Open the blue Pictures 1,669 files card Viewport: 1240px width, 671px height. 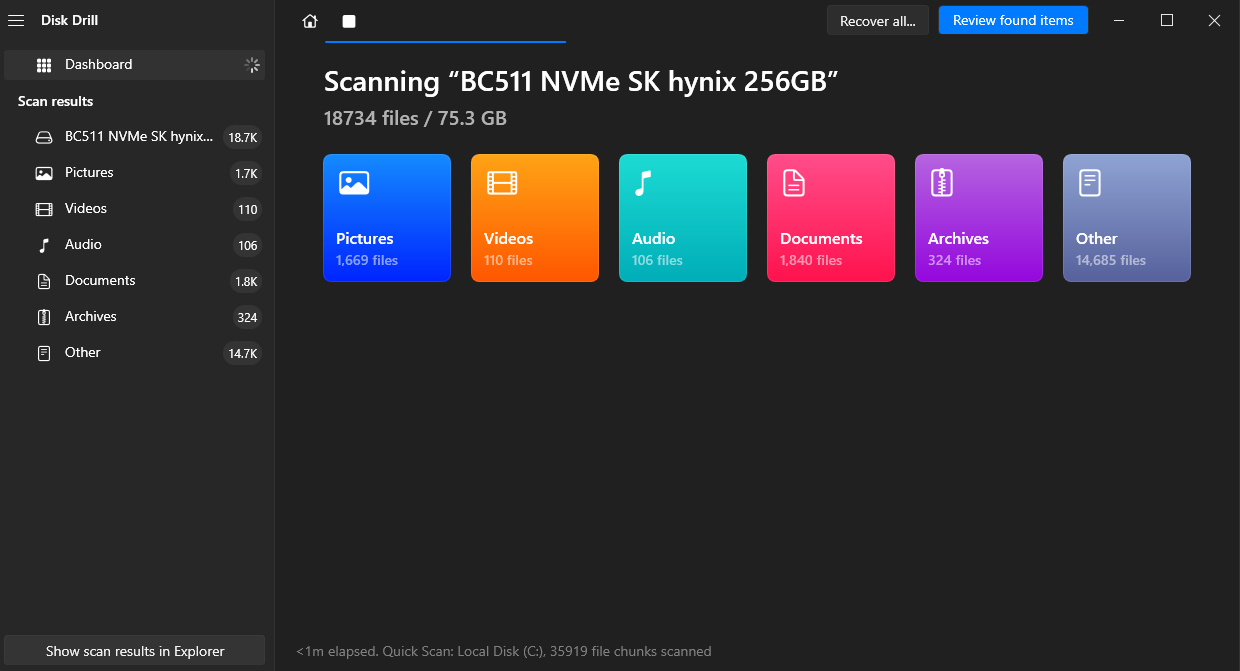tap(387, 218)
